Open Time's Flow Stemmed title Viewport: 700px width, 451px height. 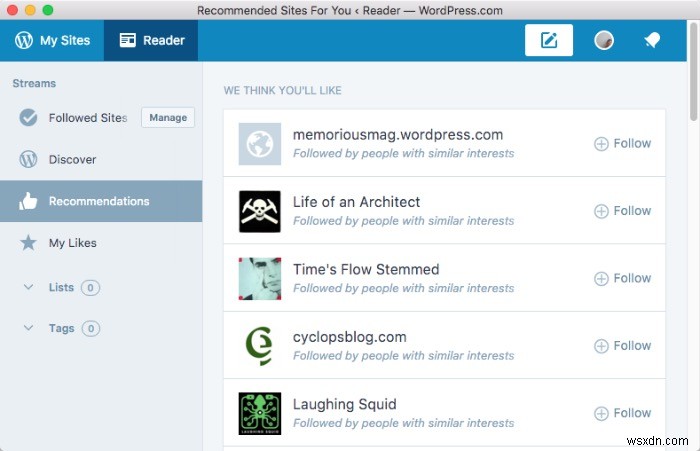(x=366, y=269)
